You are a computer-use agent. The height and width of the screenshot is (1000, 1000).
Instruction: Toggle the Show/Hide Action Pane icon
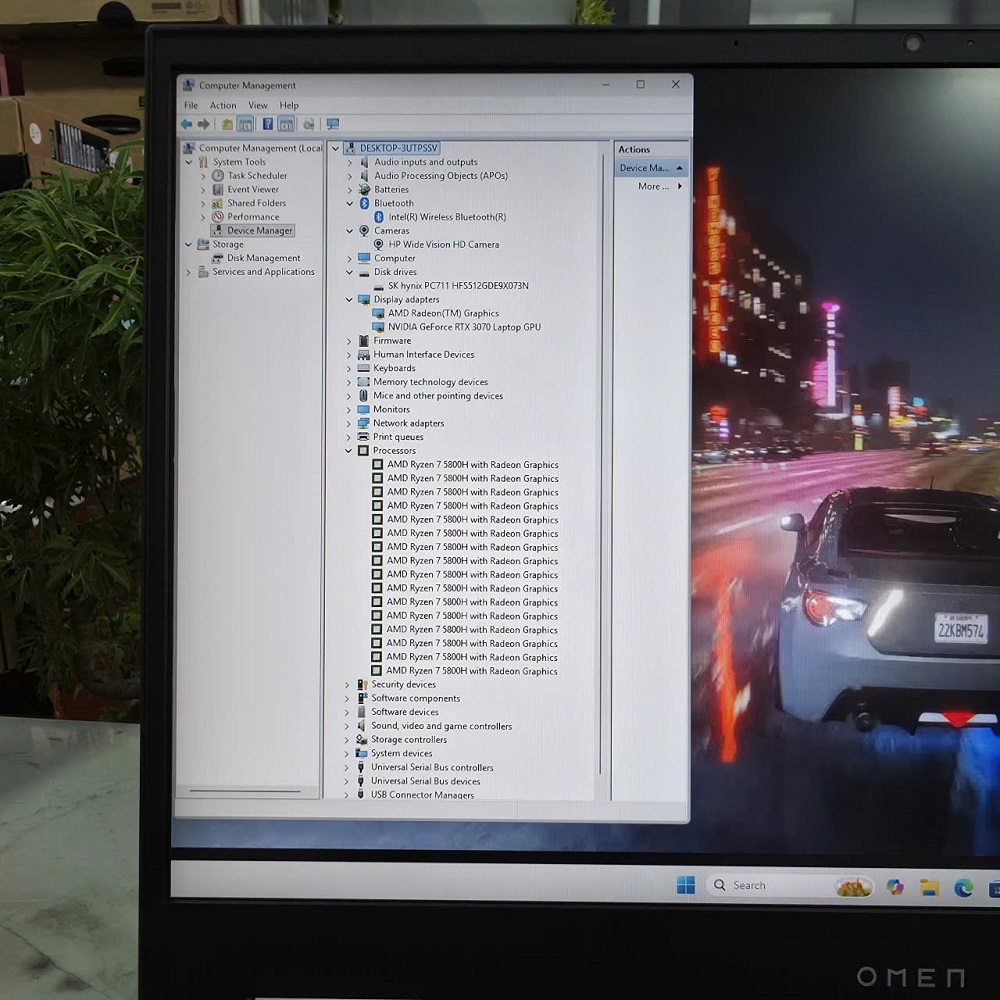pyautogui.click(x=286, y=124)
